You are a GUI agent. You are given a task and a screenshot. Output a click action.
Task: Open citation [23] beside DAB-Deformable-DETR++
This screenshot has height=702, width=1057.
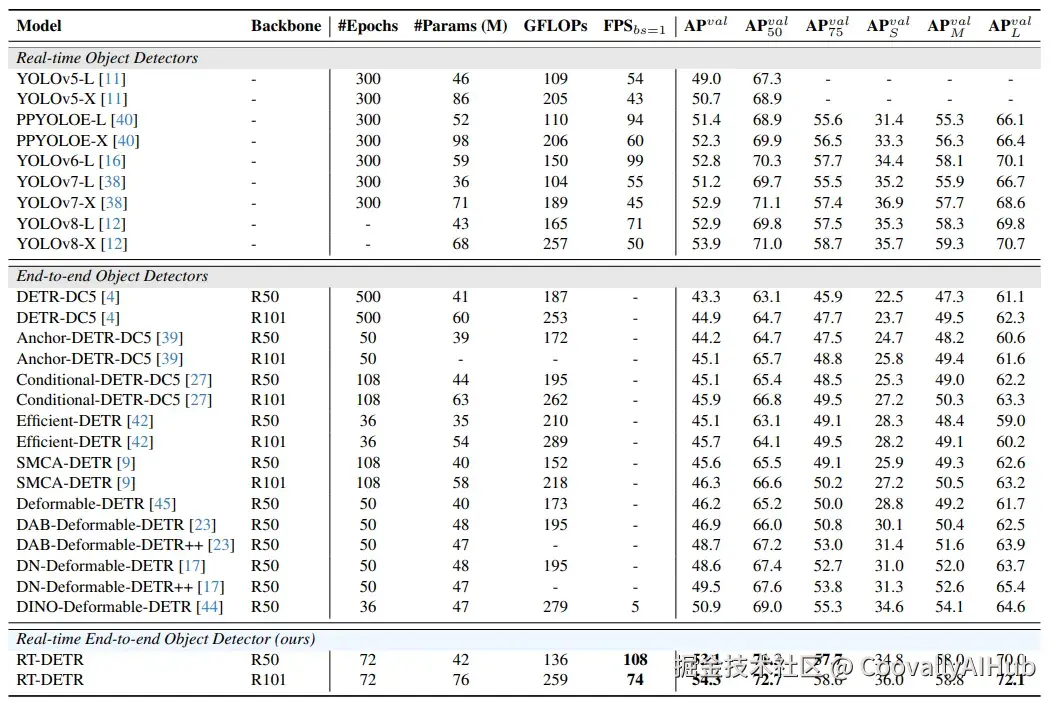point(221,545)
